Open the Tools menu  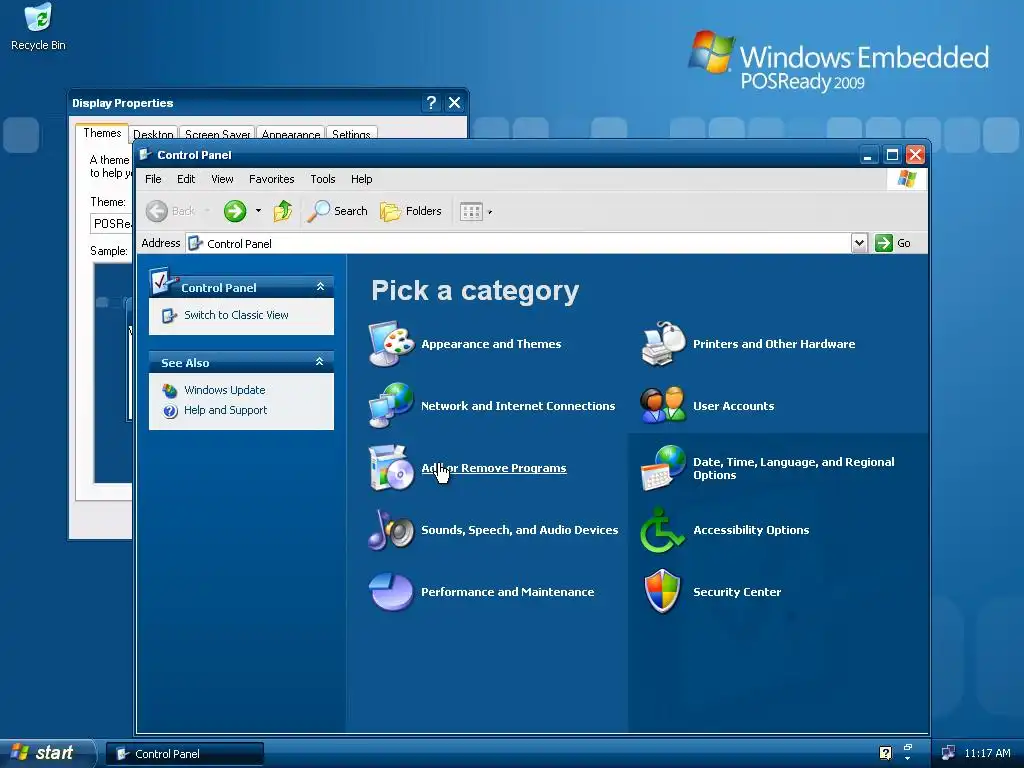tap(323, 179)
